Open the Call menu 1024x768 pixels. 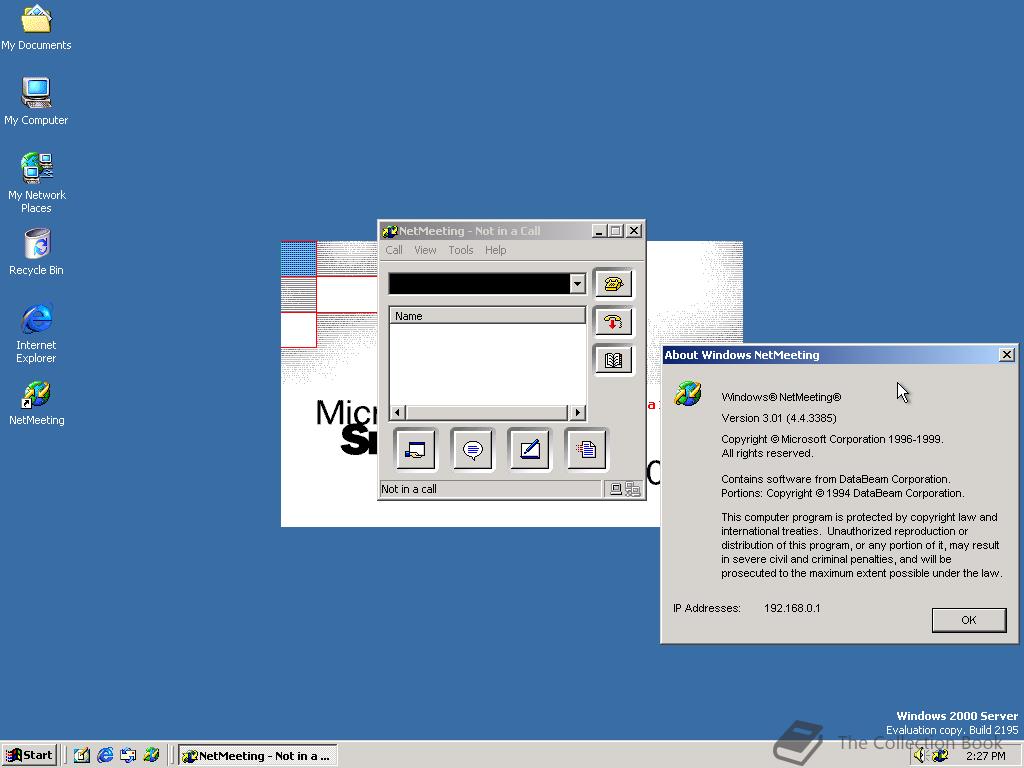[x=394, y=250]
